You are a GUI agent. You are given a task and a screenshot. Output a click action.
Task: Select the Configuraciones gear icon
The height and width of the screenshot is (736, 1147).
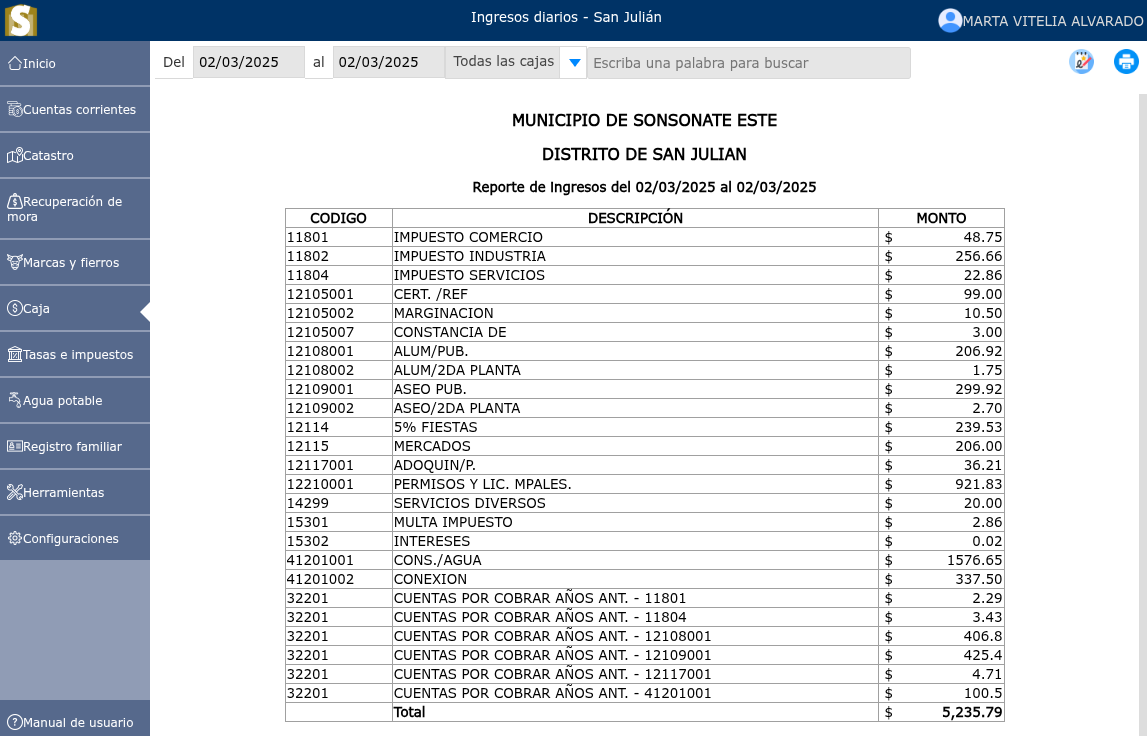15,538
